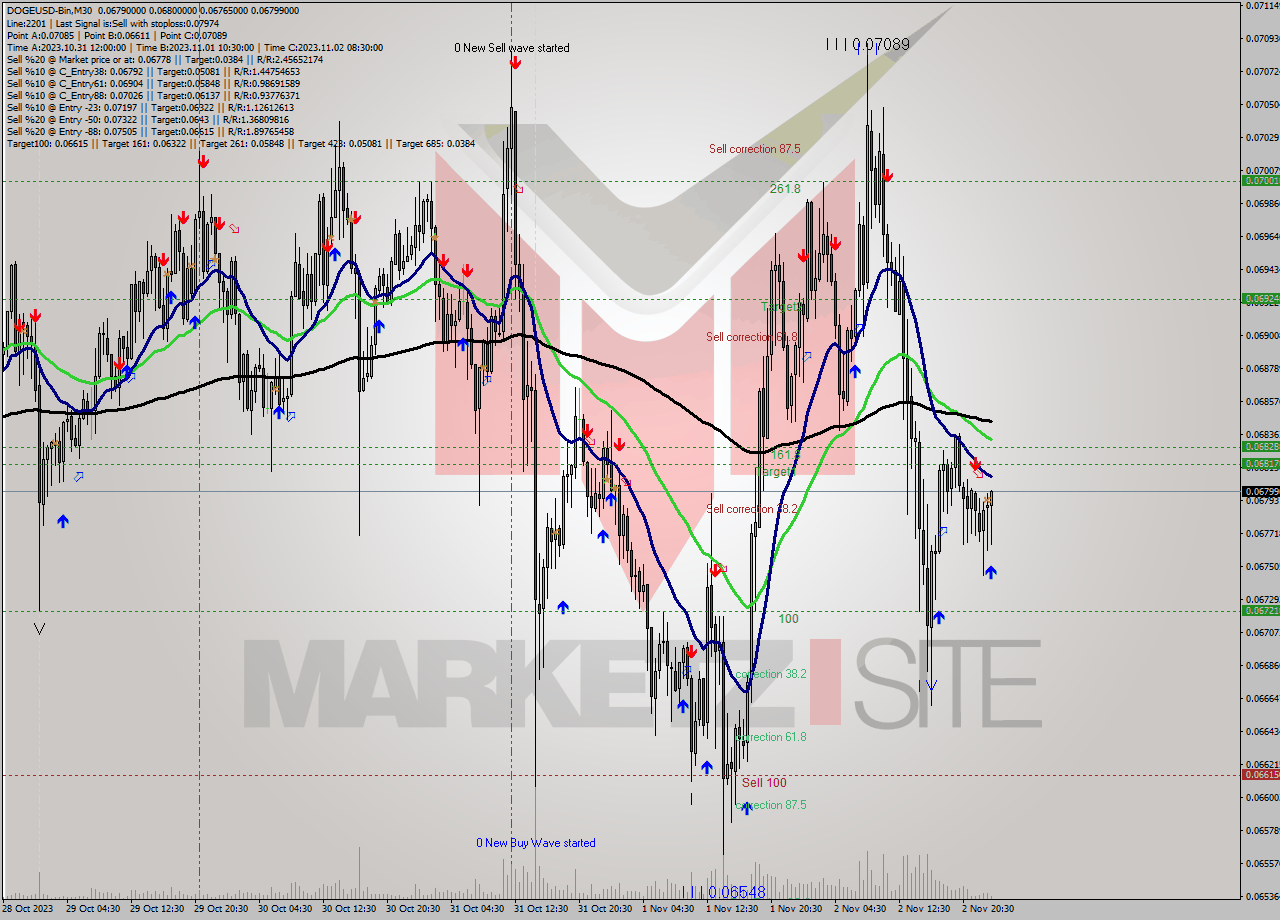Screen dimensions: 1280x920
Task: Click the '2 Nov 20:30' time label
Action: 988,908
